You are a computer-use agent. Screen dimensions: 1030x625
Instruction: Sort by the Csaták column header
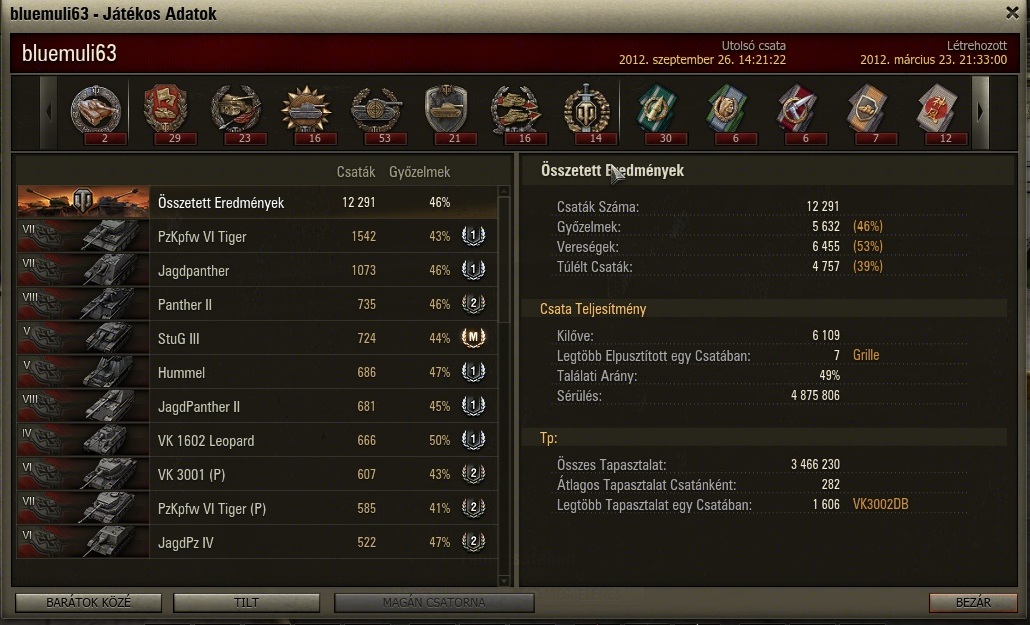(x=355, y=172)
